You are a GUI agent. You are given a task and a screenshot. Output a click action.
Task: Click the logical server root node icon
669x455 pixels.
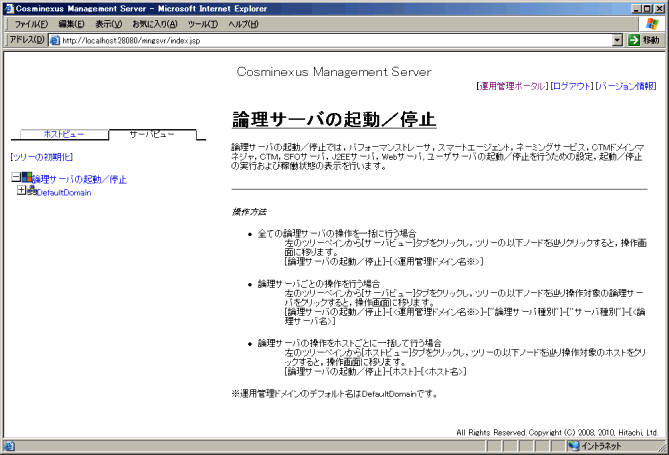(27, 178)
